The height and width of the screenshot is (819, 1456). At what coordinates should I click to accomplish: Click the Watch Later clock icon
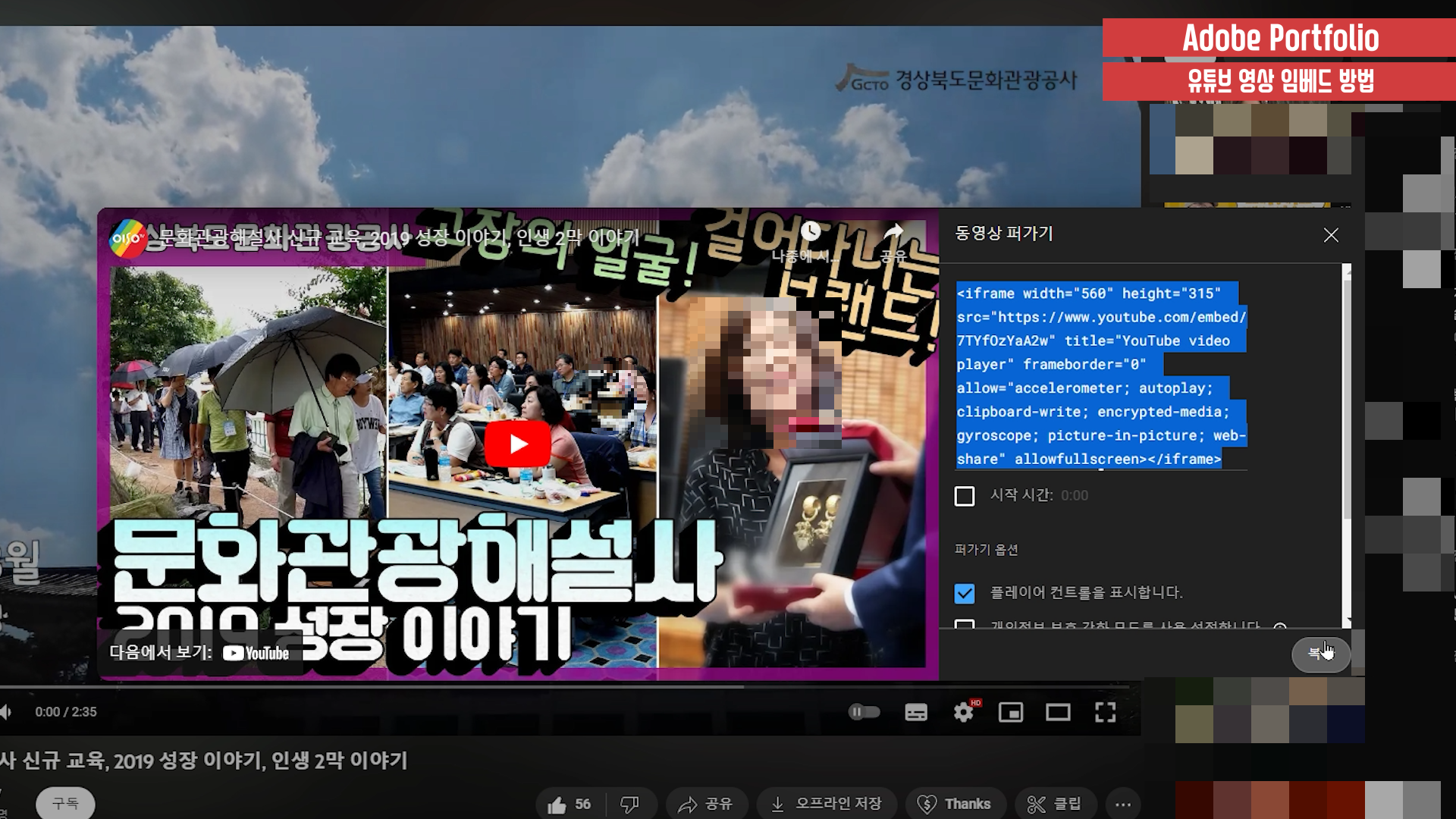click(810, 231)
